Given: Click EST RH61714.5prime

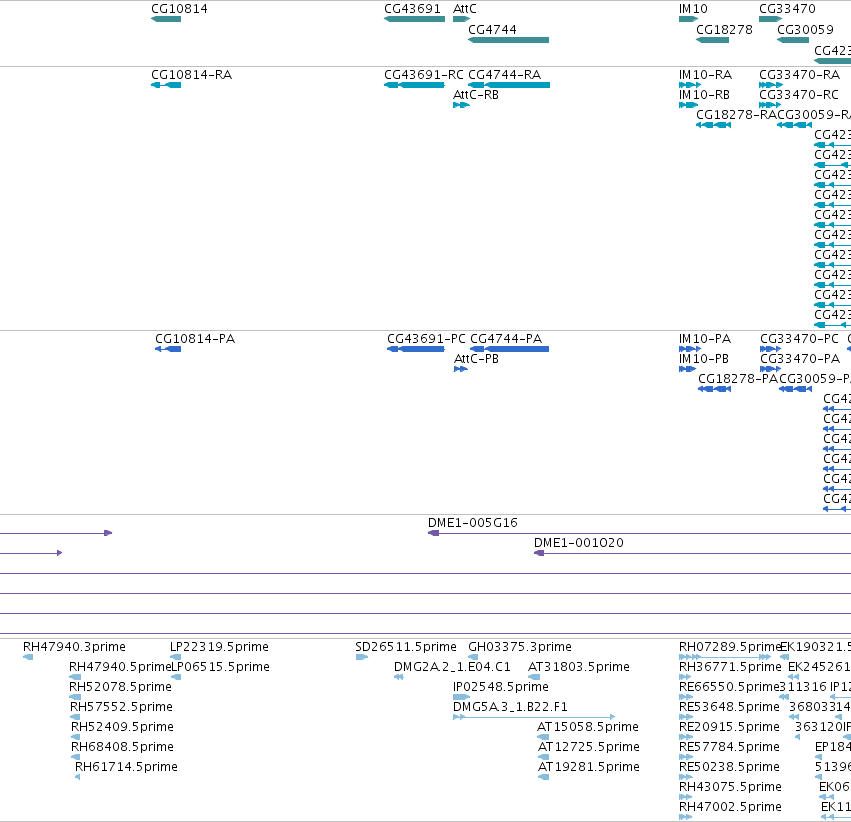Looking at the screenshot, I should (x=78, y=777).
